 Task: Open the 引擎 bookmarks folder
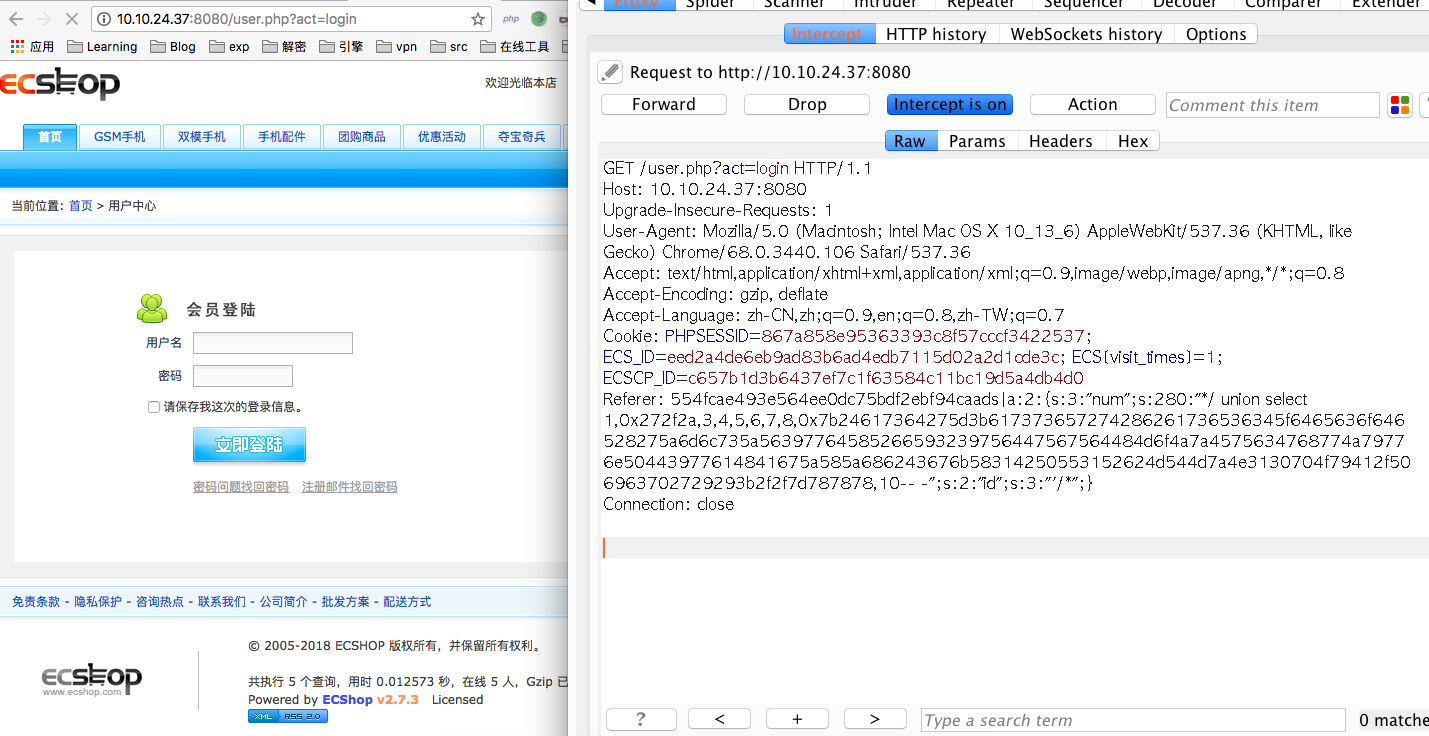click(342, 46)
